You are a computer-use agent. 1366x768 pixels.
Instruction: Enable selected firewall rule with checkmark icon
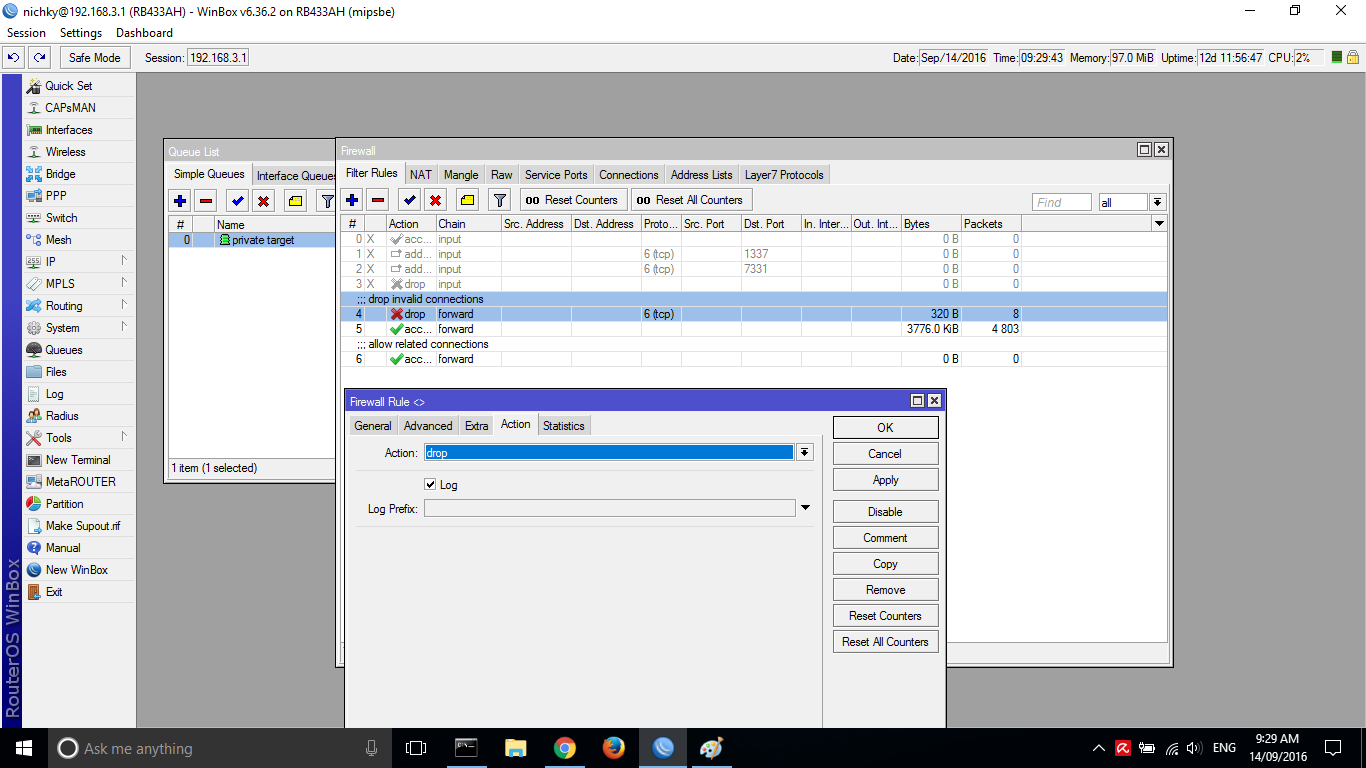tap(410, 200)
